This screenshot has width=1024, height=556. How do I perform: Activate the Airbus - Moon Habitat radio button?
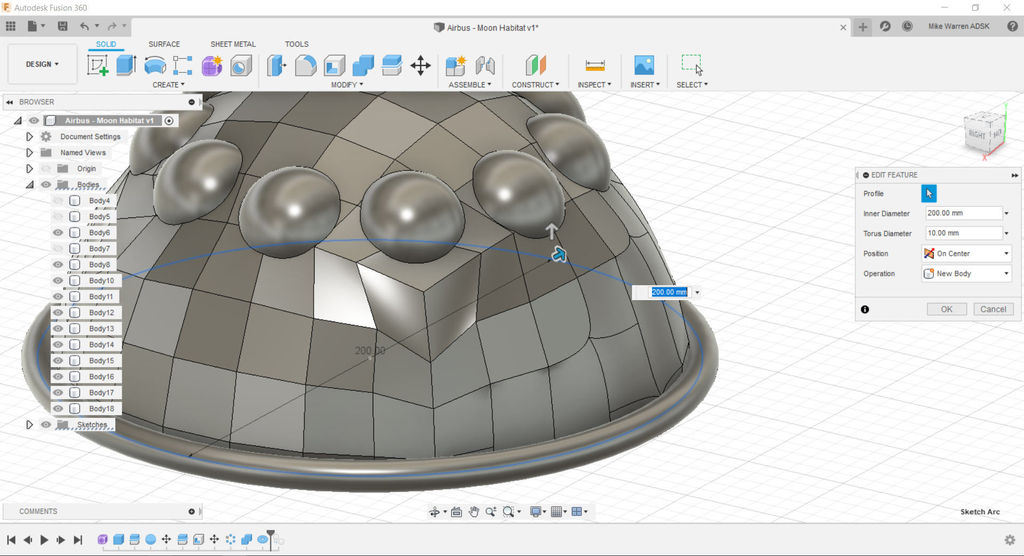169,120
